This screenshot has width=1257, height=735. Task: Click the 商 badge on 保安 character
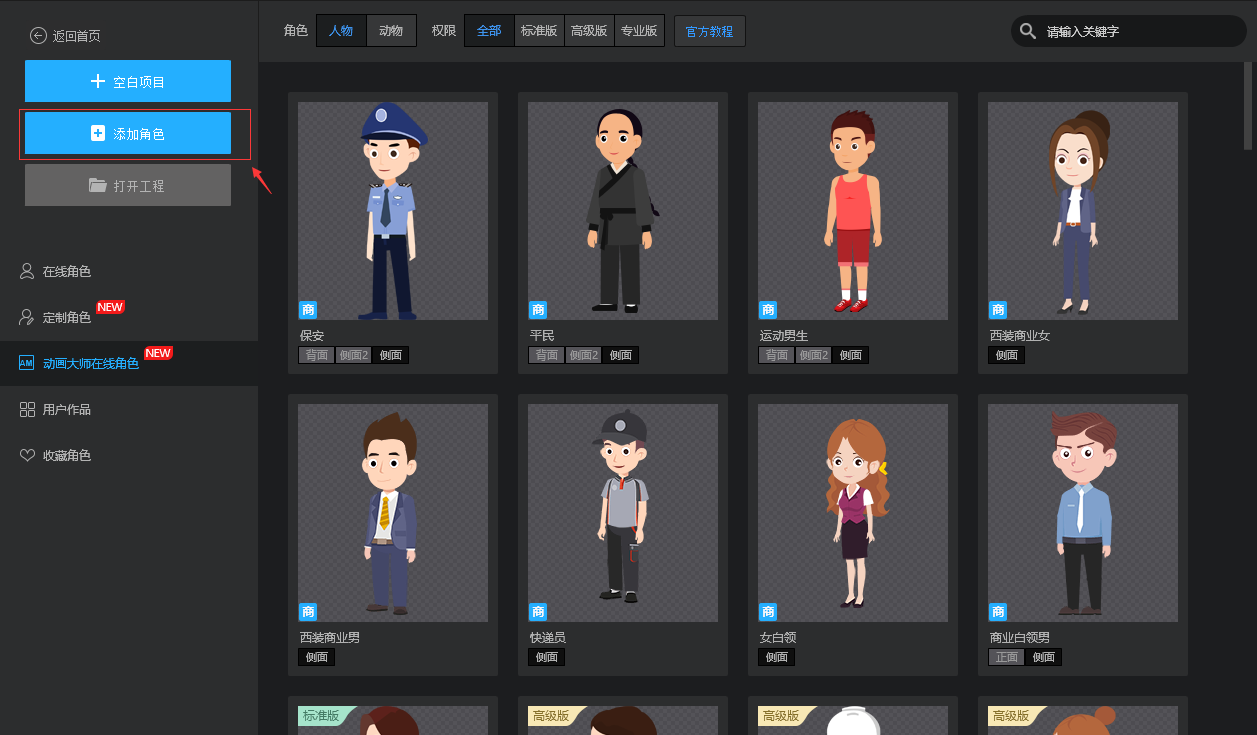pyautogui.click(x=308, y=310)
